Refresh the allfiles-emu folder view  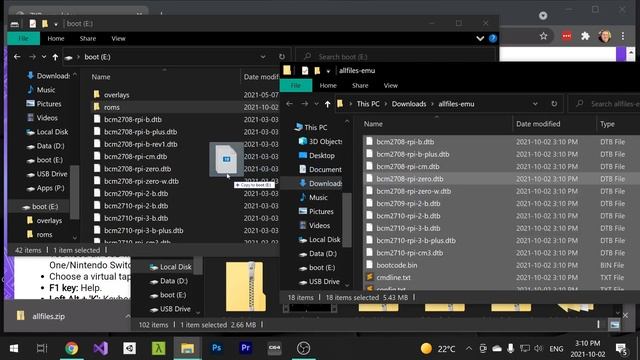coord(554,104)
